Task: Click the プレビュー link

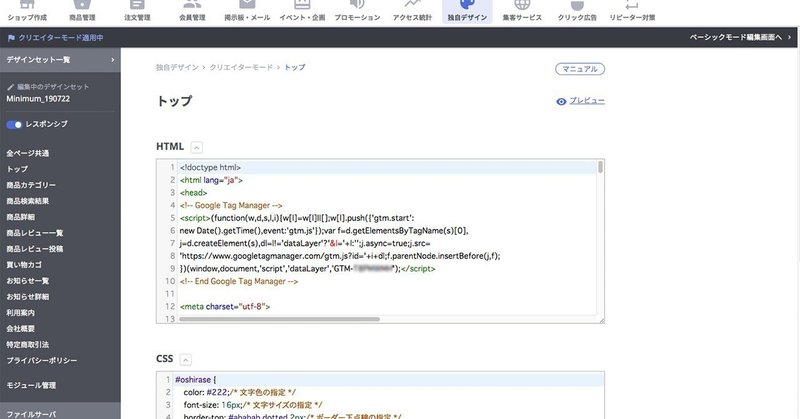Action: coord(587,101)
